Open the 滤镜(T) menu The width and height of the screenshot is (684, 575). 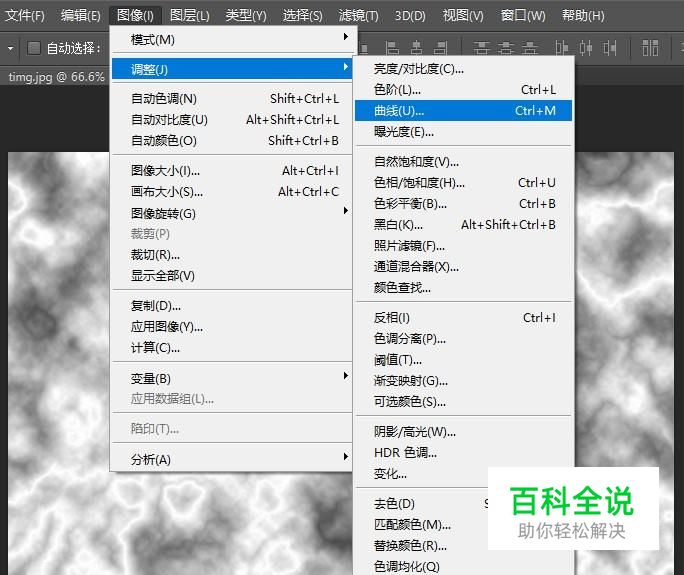[359, 16]
